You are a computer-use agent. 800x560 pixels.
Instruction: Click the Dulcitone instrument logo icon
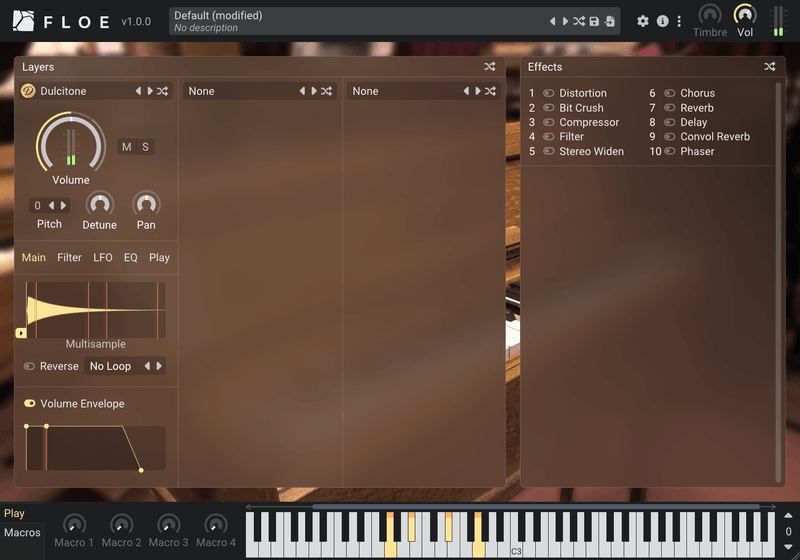click(29, 91)
